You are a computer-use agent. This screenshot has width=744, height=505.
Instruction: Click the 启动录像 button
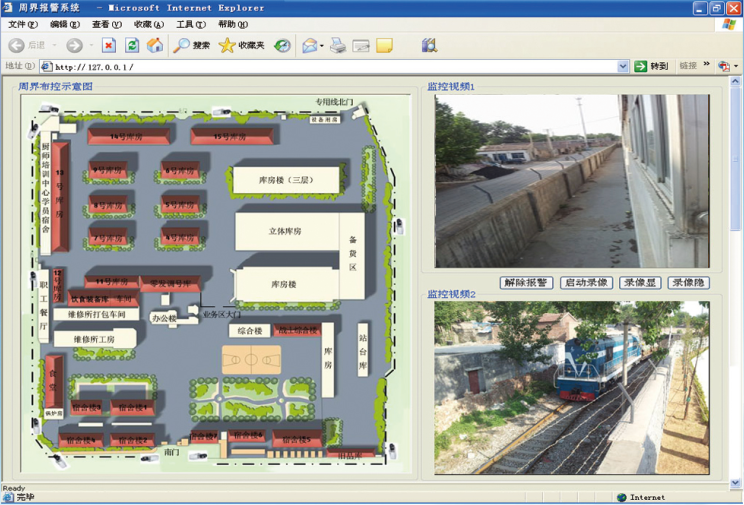586,283
